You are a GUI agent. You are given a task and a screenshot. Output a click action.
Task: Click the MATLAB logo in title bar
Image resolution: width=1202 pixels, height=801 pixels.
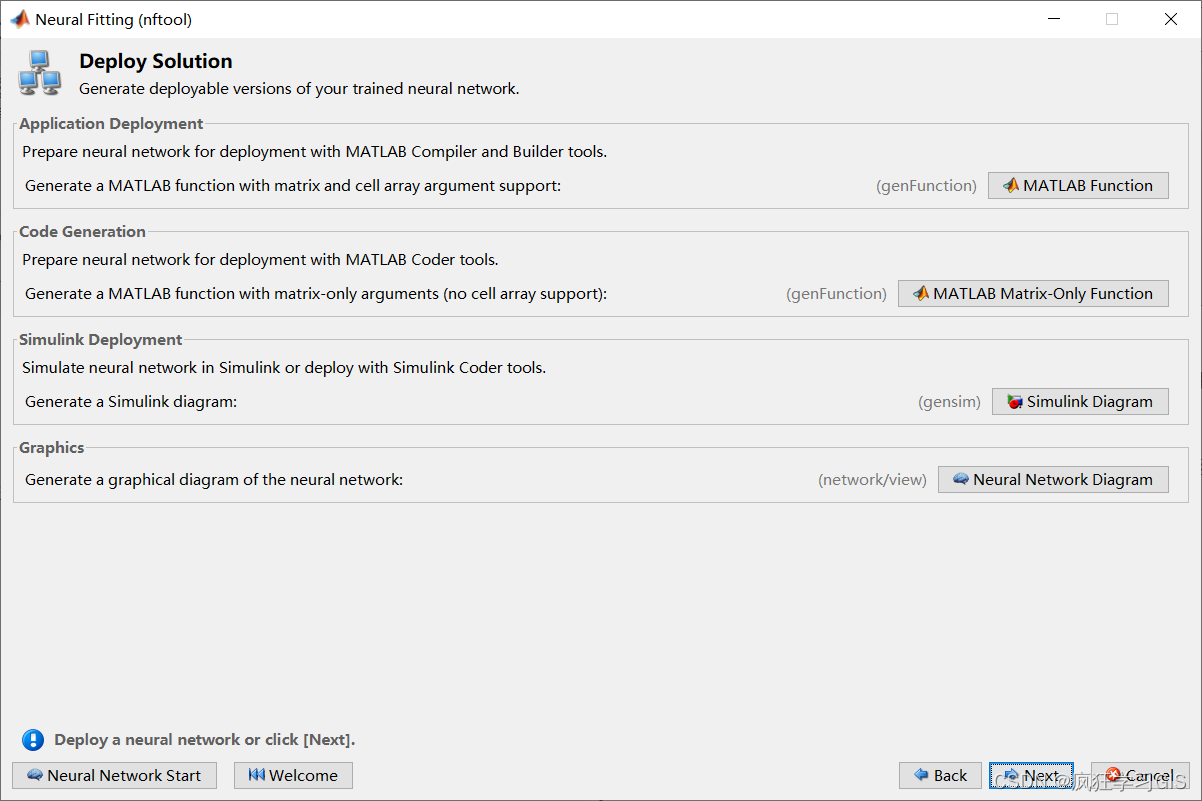(x=19, y=19)
